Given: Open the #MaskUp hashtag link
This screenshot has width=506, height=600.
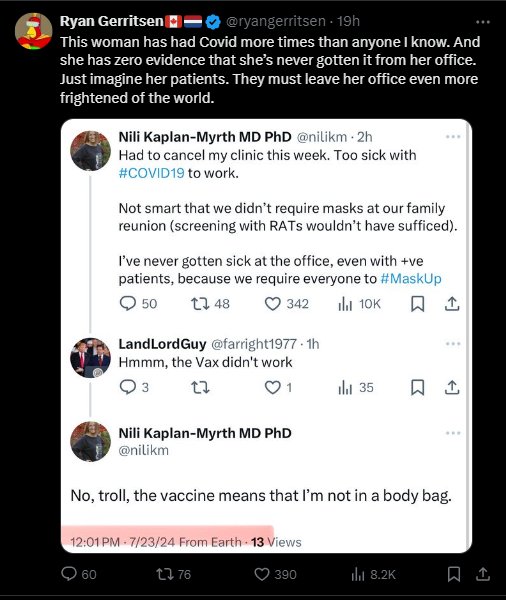Looking at the screenshot, I should [x=411, y=279].
